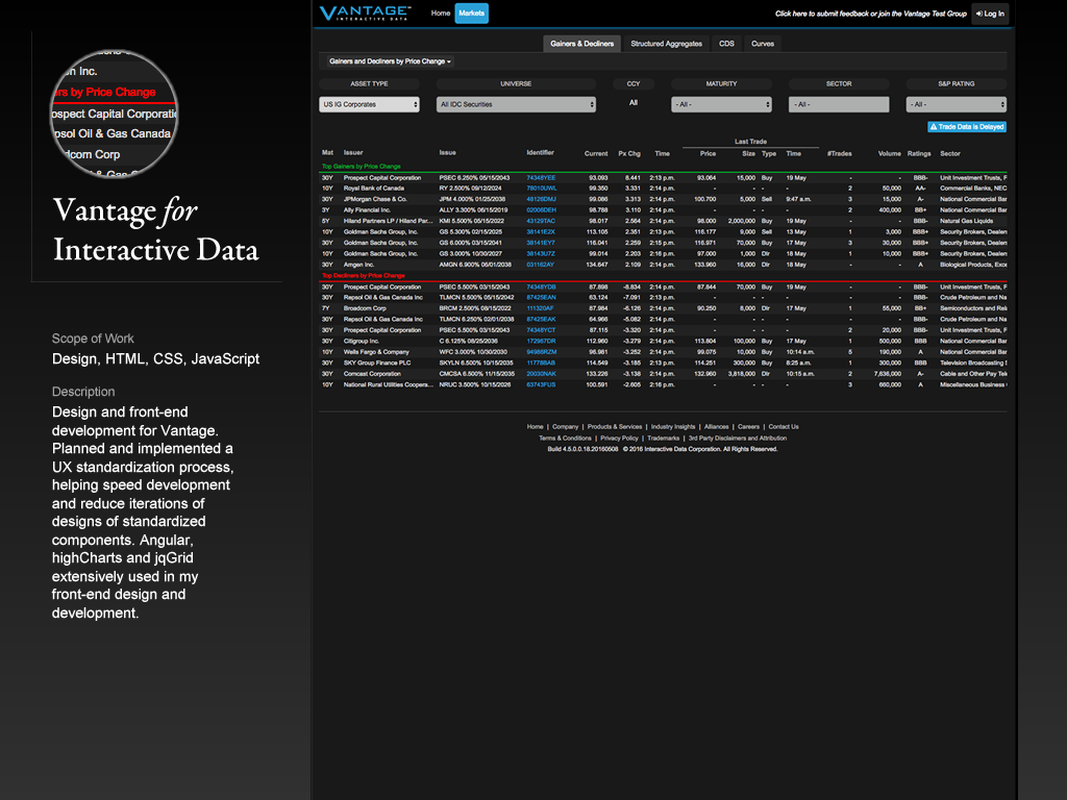Open the Maturity filter dropdown
Image resolution: width=1067 pixels, height=800 pixels.
(x=721, y=104)
